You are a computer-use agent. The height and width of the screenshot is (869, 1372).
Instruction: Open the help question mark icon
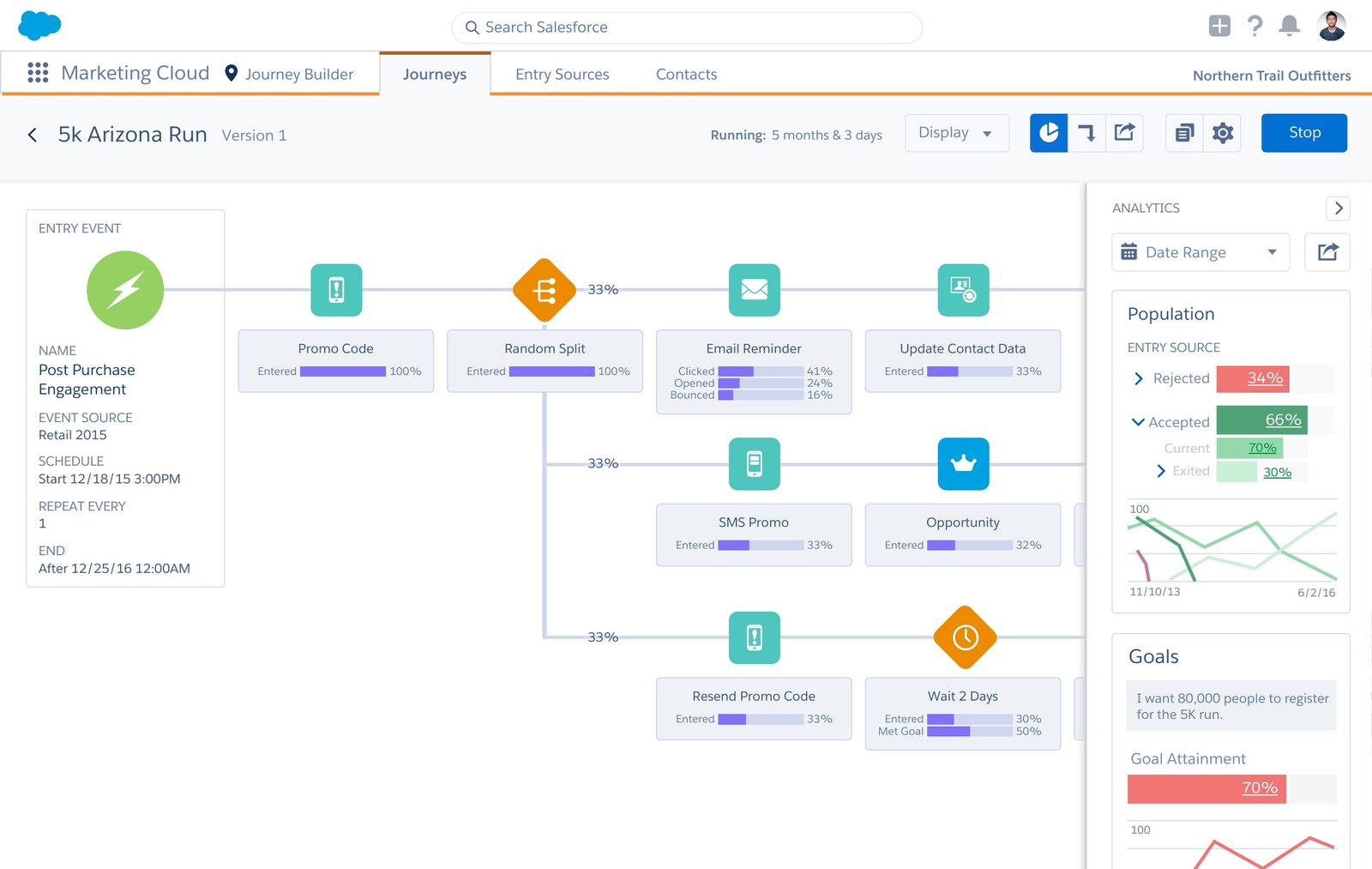(x=1255, y=26)
